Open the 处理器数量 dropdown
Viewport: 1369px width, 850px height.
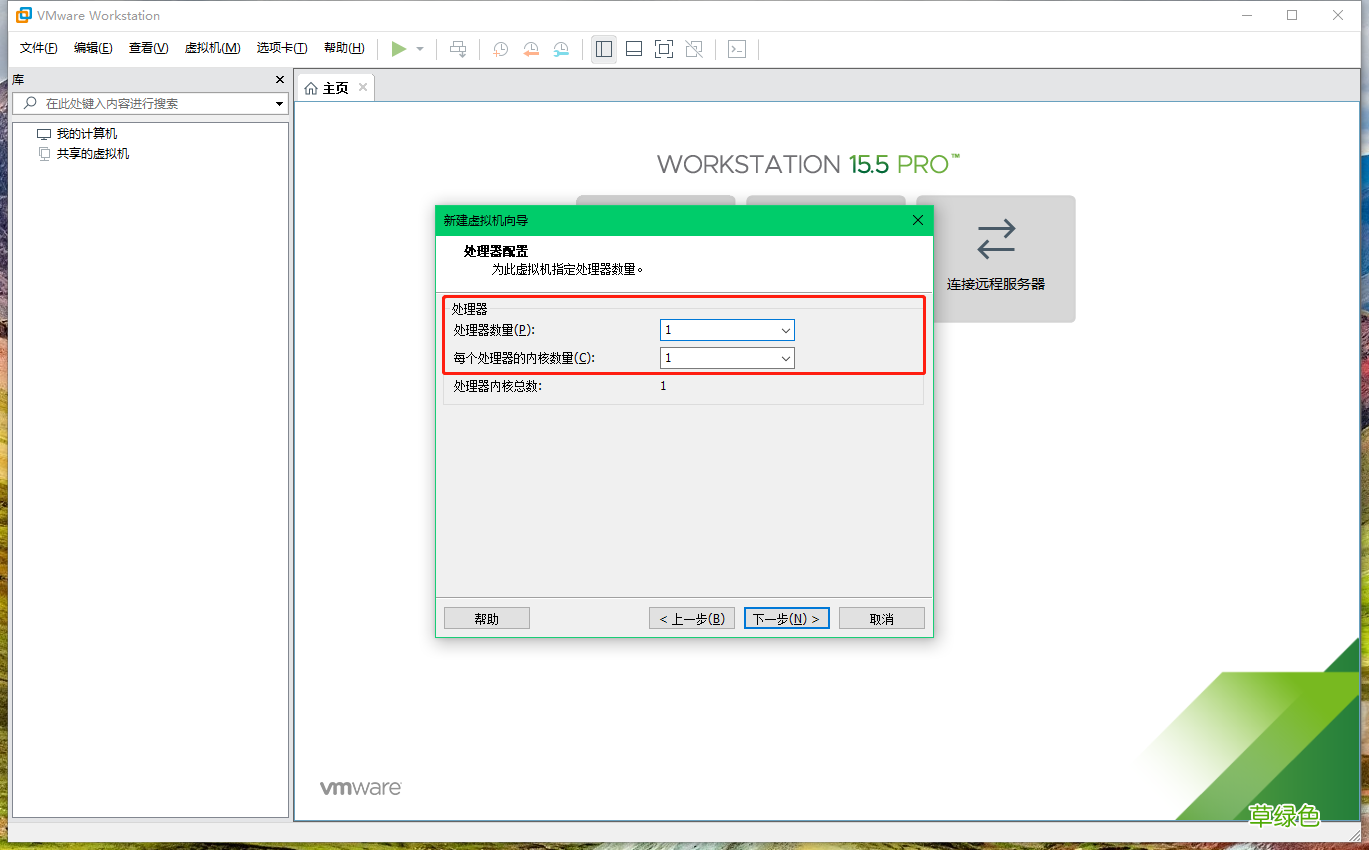pyautogui.click(x=785, y=330)
